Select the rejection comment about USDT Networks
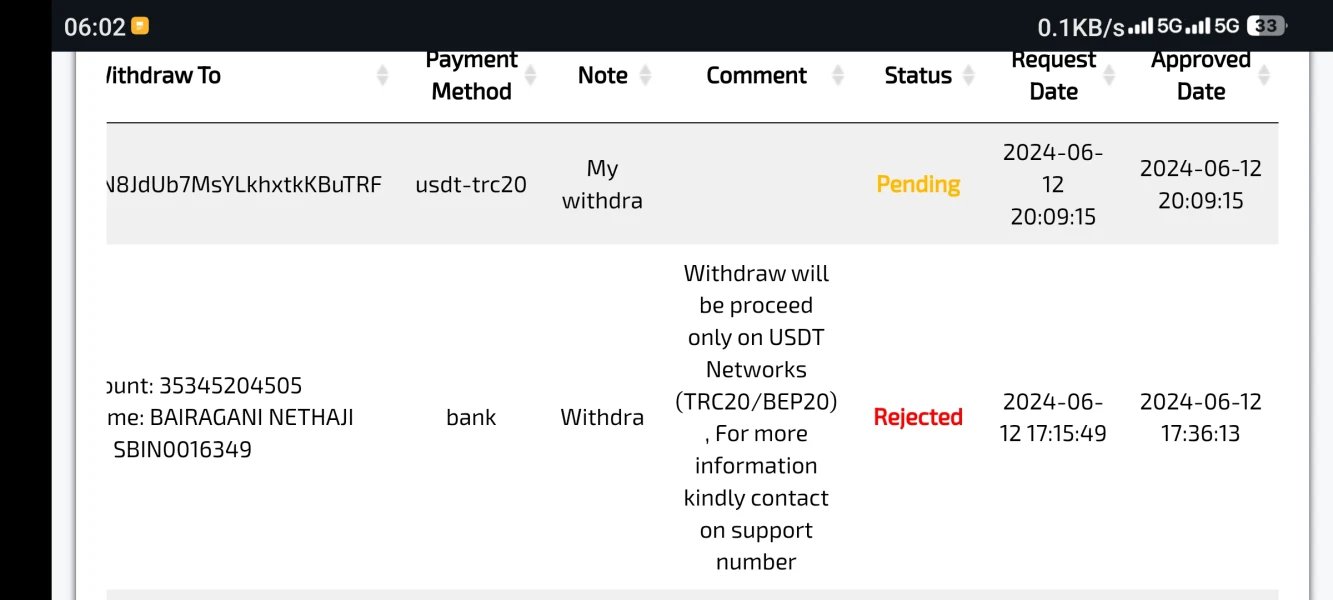The width and height of the screenshot is (1333, 600). (756, 417)
